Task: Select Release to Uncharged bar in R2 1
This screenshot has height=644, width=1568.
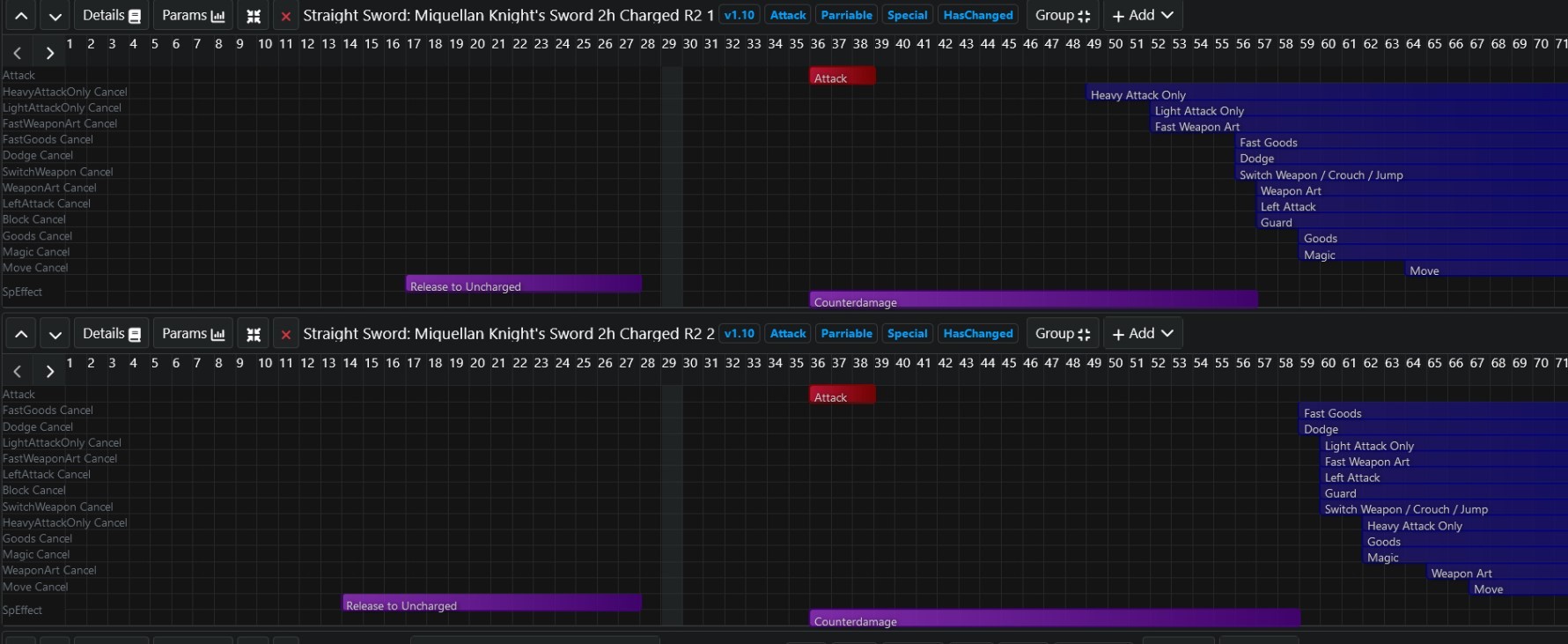Action: pyautogui.click(x=524, y=285)
